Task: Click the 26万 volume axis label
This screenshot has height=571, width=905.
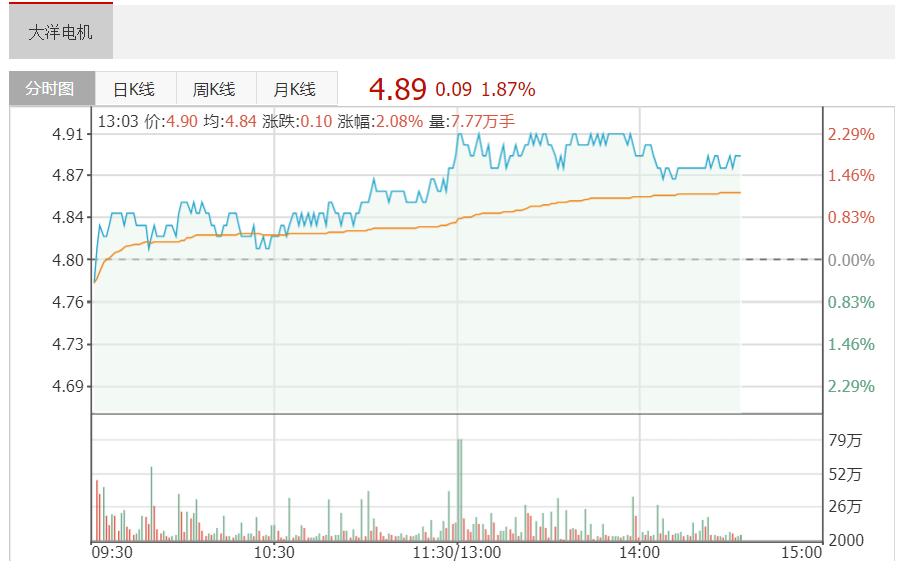Action: 845,506
